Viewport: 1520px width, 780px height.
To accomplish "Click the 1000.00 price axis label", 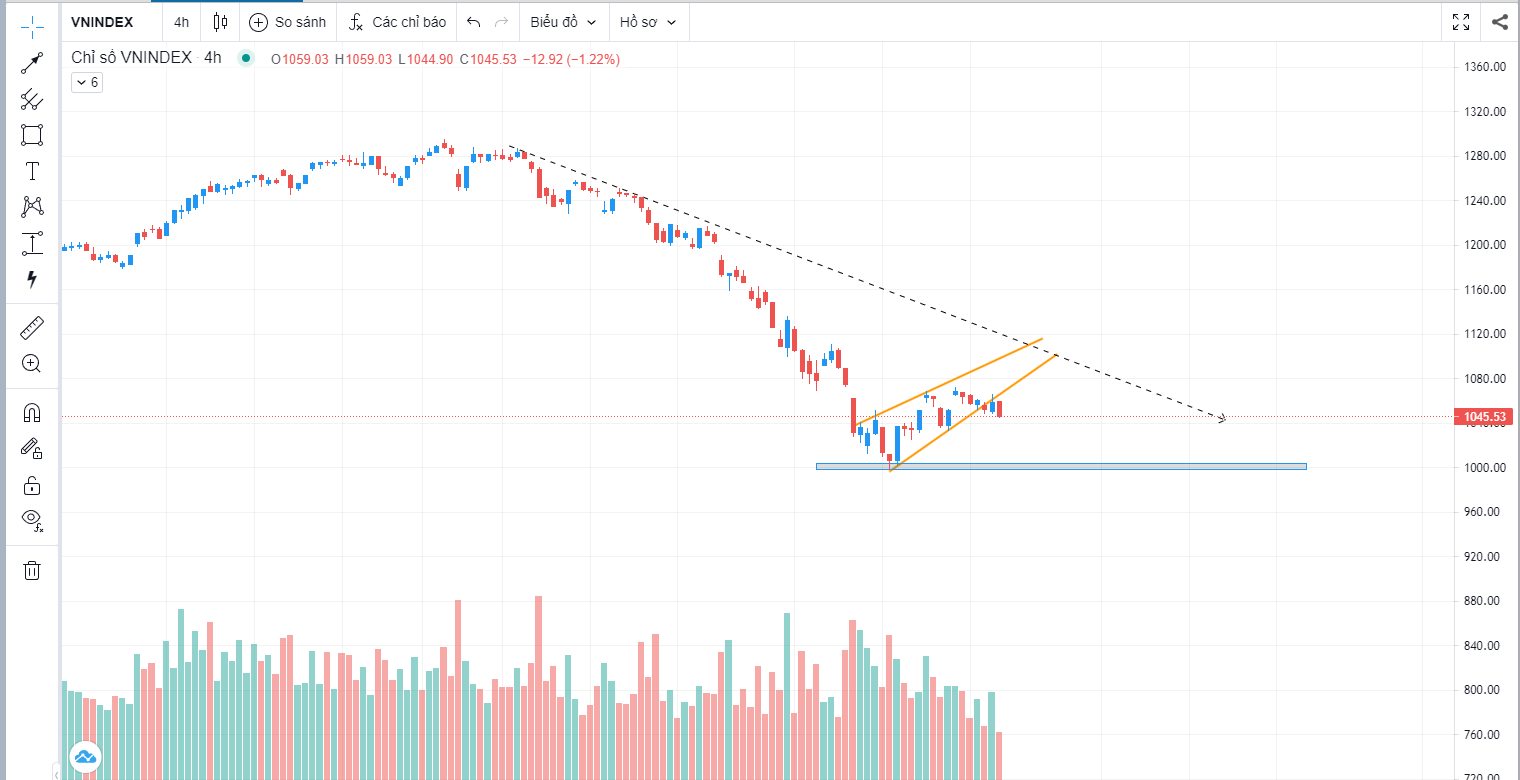I will pos(1485,467).
